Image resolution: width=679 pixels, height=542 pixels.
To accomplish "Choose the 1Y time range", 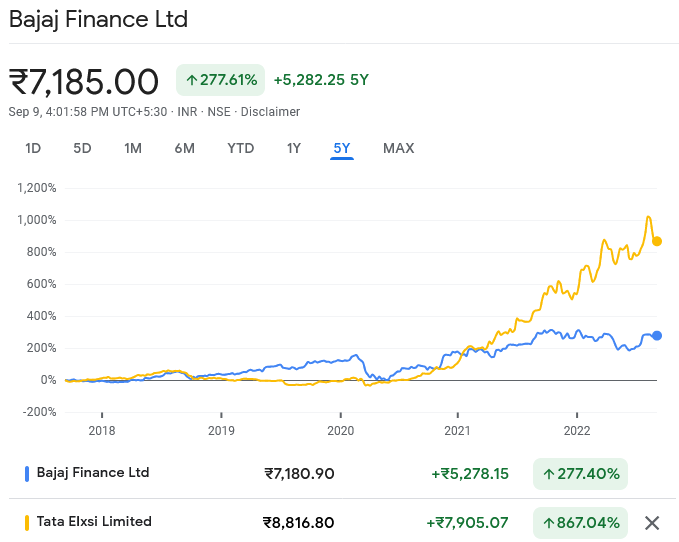I will (x=293, y=149).
